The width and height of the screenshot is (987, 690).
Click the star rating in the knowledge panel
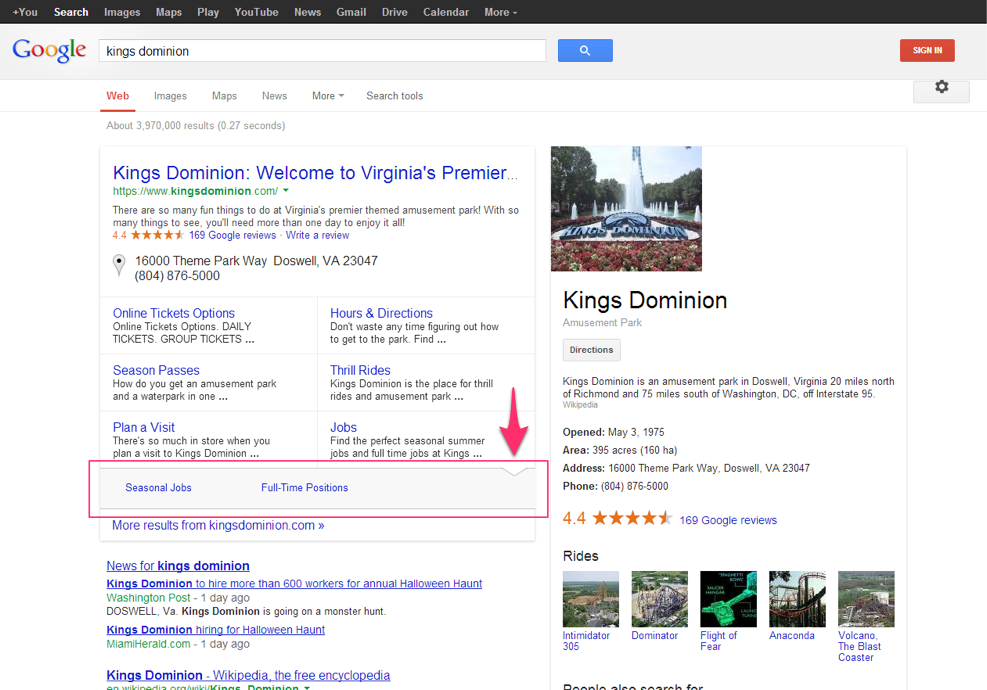[632, 518]
